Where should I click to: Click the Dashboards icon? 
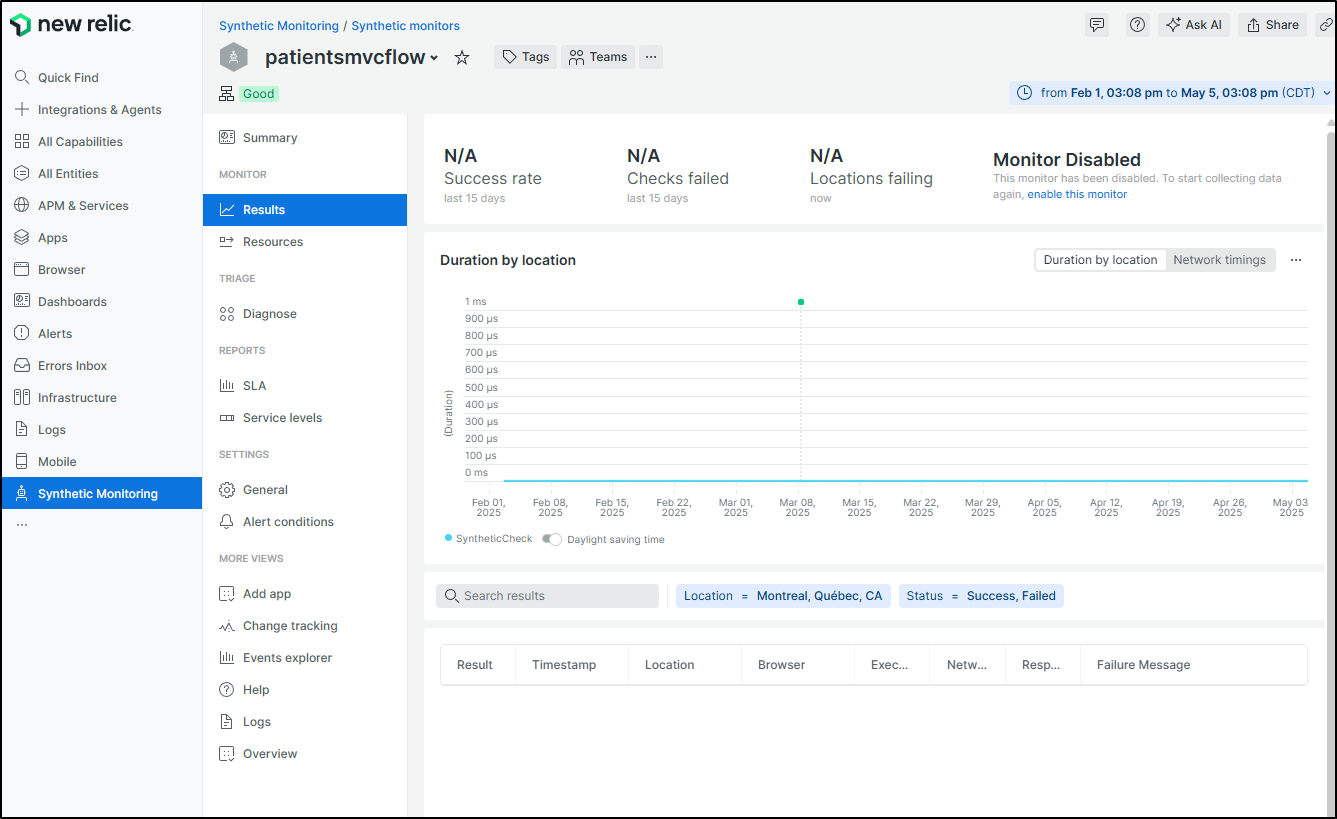(22, 301)
